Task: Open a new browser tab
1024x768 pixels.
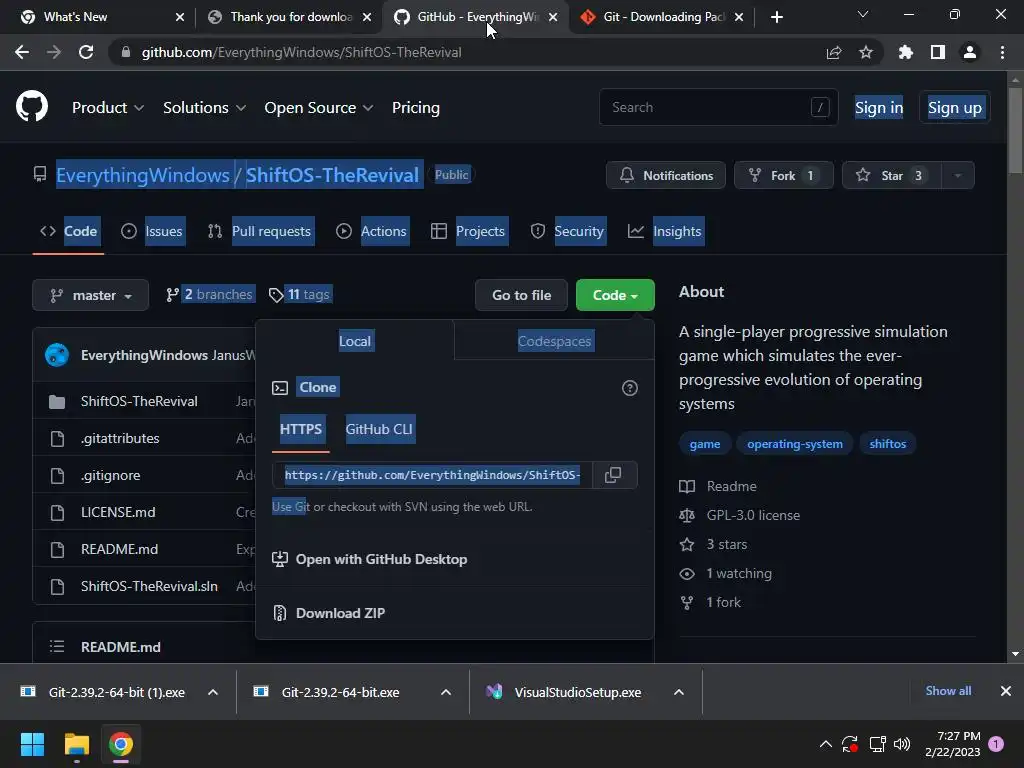Action: 776,17
